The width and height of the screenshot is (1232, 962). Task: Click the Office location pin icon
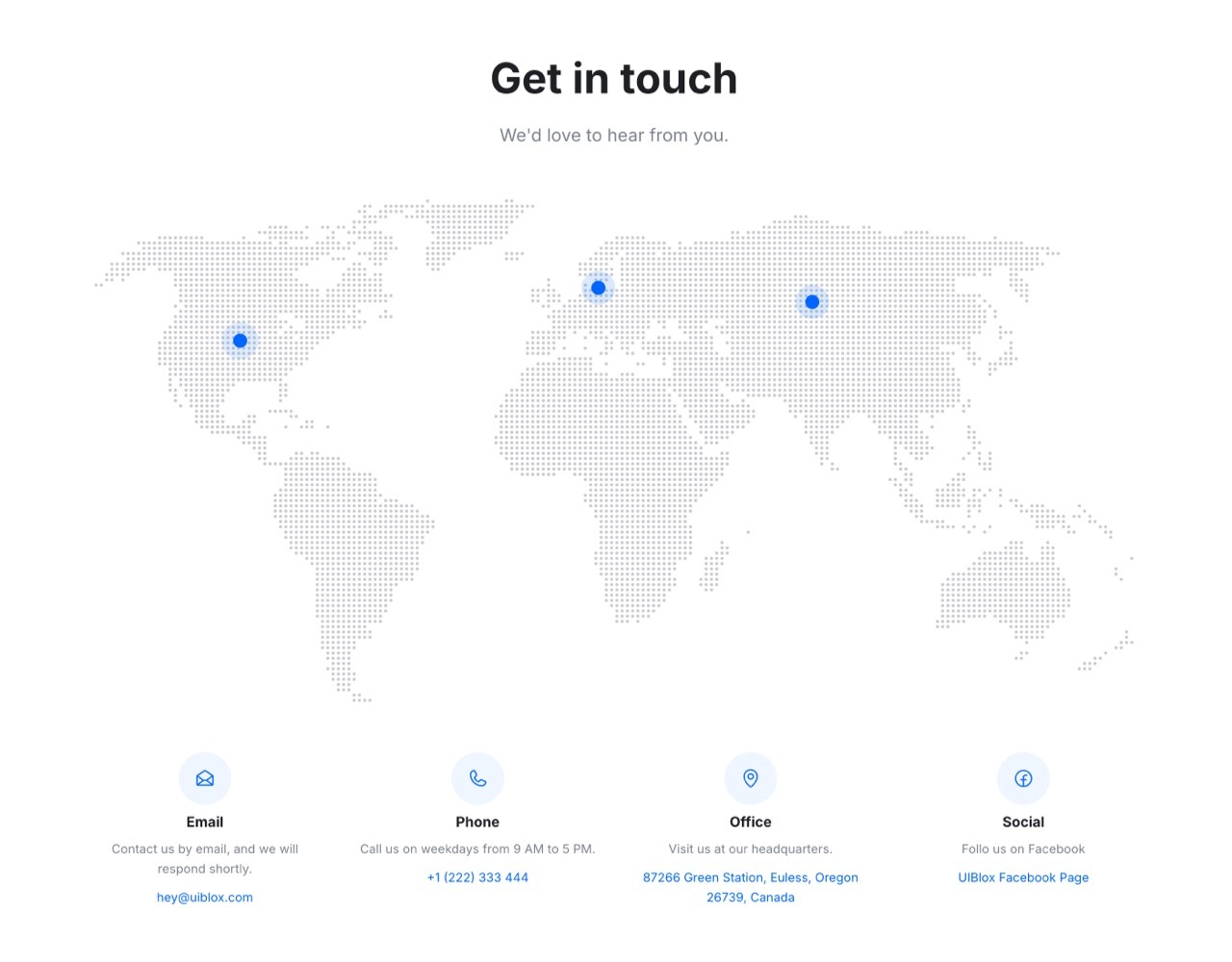[751, 778]
